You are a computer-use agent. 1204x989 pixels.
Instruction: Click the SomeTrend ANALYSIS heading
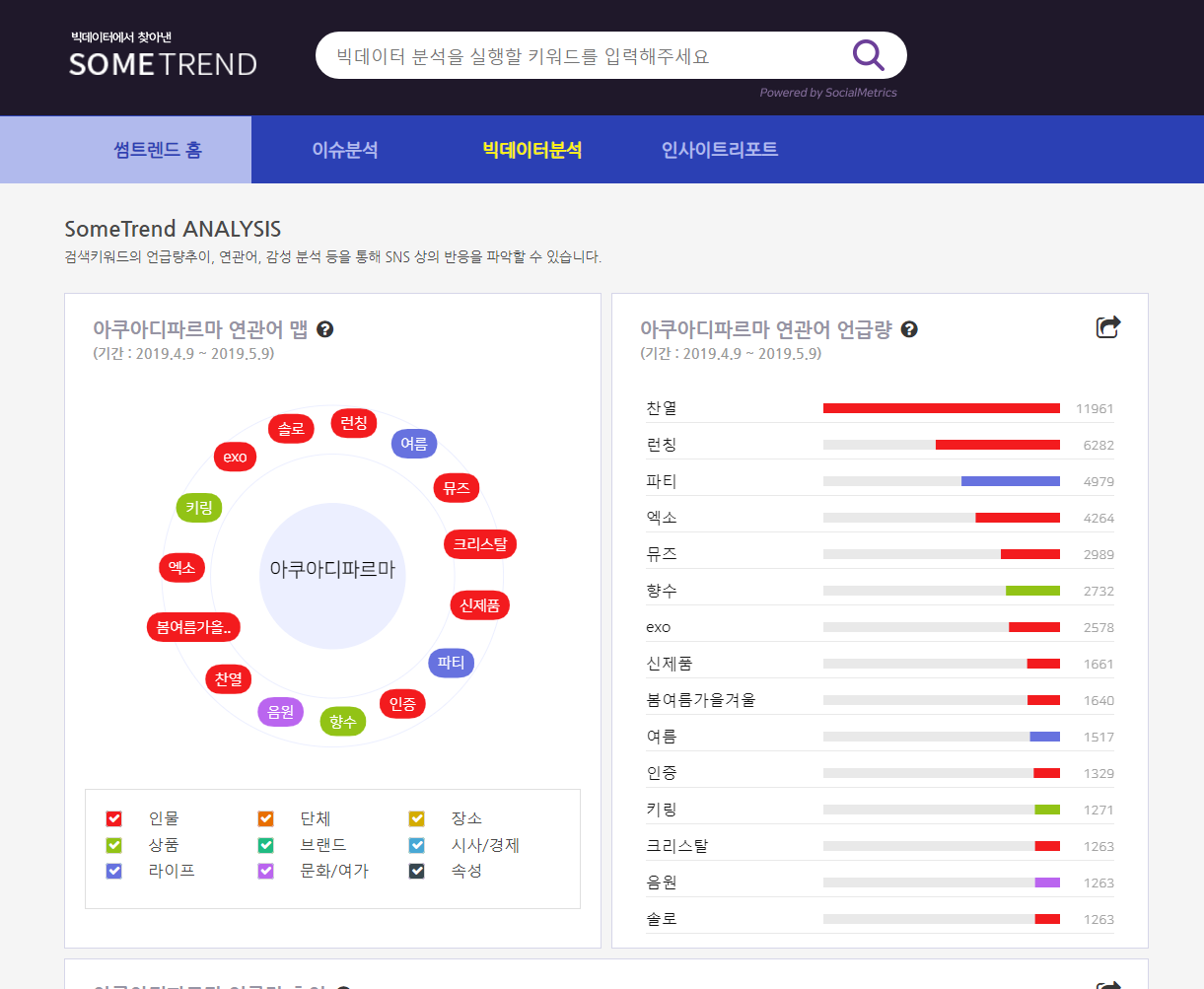pos(173,229)
